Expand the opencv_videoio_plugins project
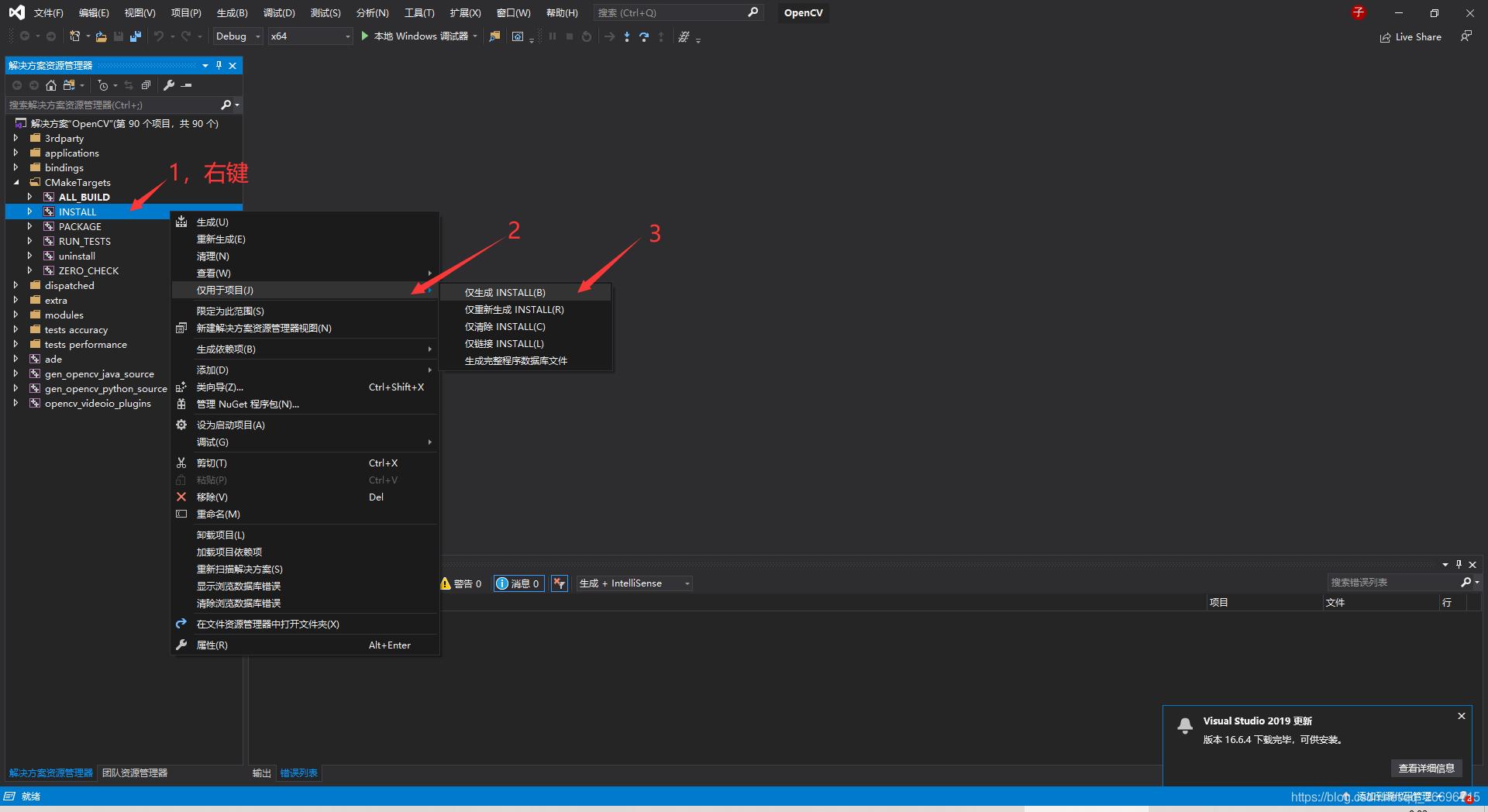The image size is (1488, 812). coord(15,403)
